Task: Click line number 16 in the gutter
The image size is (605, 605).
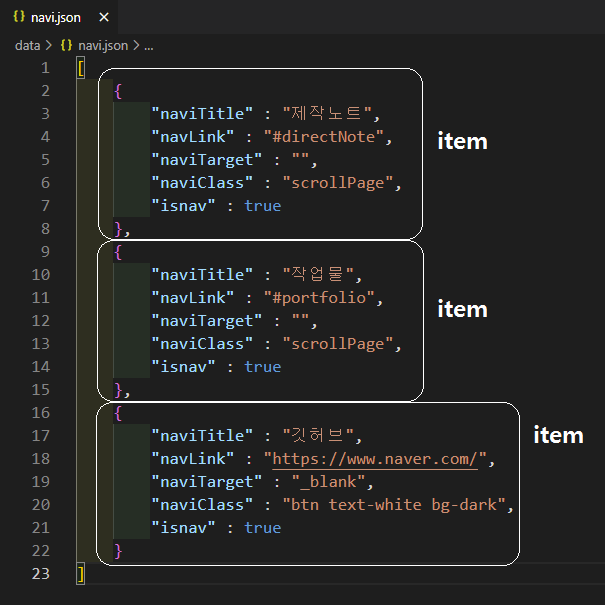Action: (x=40, y=413)
